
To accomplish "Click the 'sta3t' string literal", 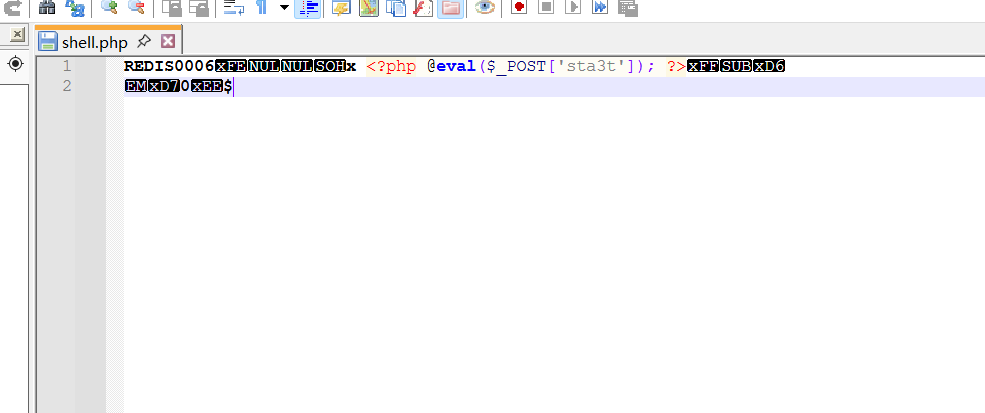I will 591,67.
